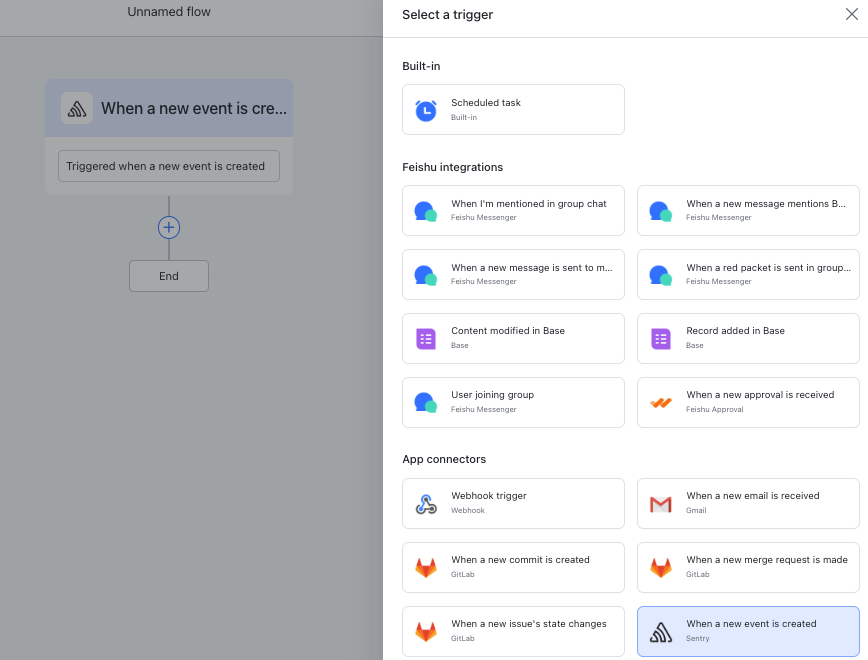Select 'When a new message mentions B...' trigger
Screen dimensions: 868x660
pyautogui.click(x=748, y=210)
